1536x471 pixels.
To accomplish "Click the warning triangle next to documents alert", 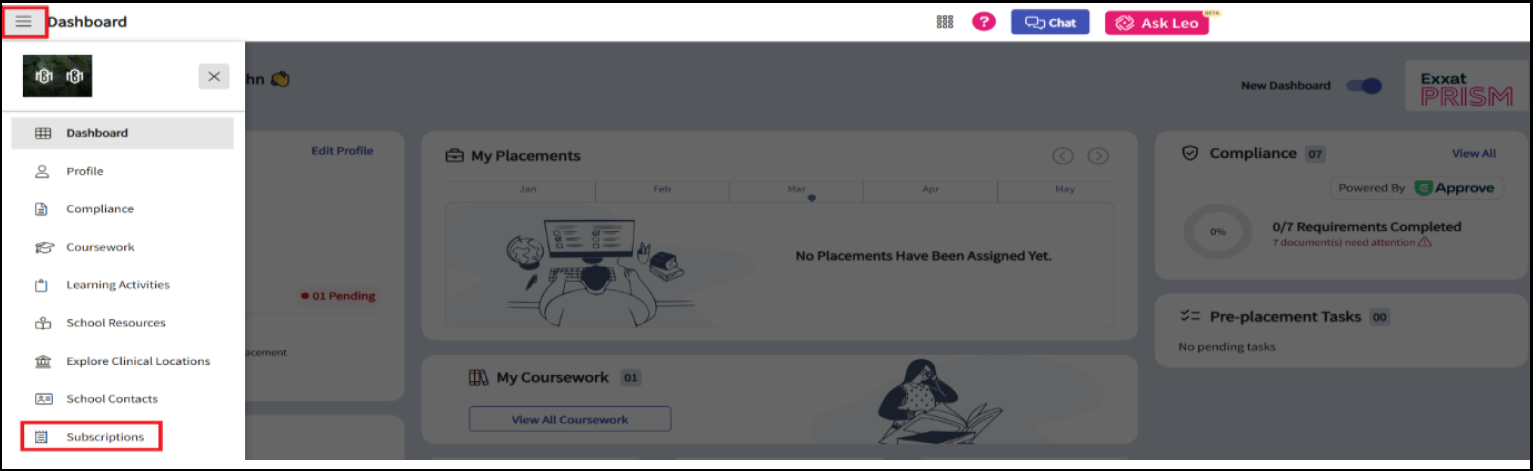I will [1425, 242].
